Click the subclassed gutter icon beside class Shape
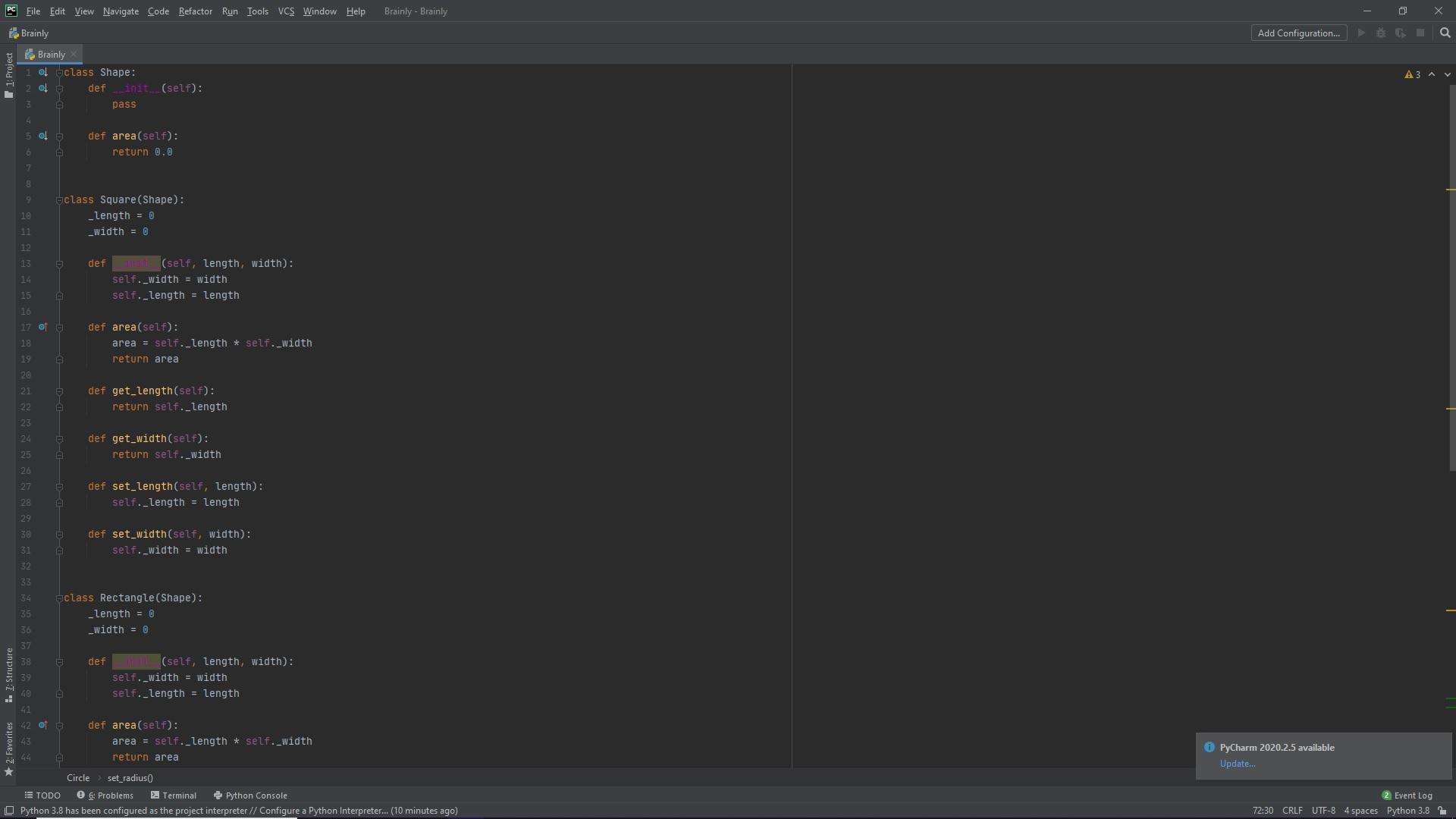1456x819 pixels. pos(43,72)
